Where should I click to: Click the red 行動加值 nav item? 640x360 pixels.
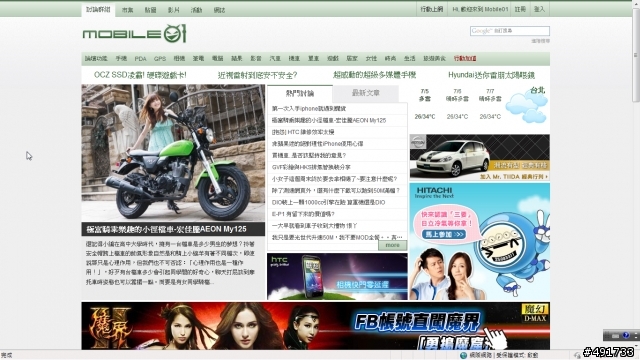465,58
